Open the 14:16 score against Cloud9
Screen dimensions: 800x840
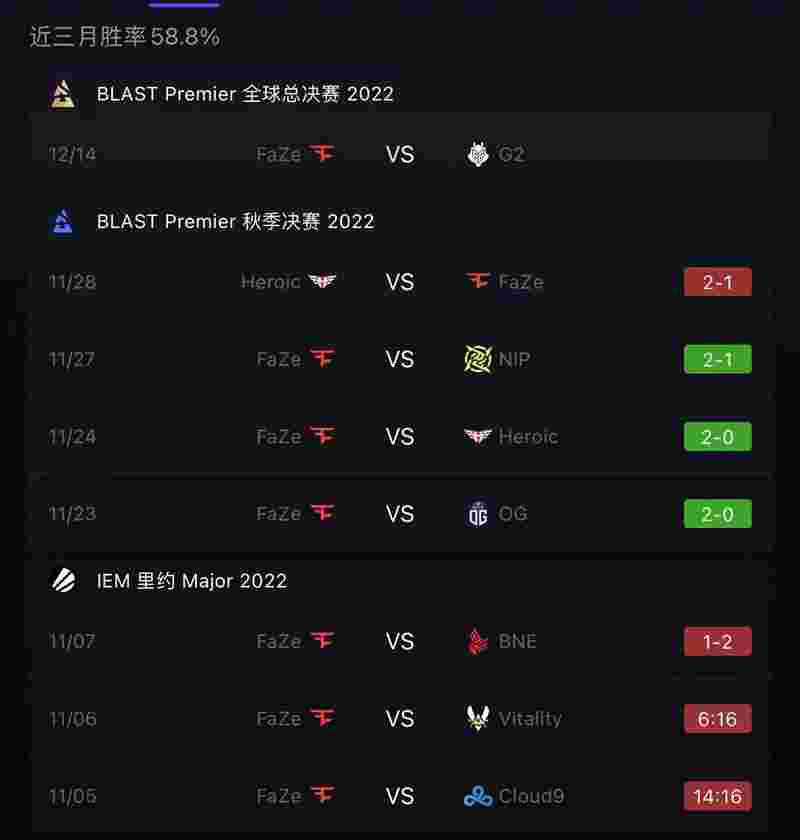click(x=717, y=797)
